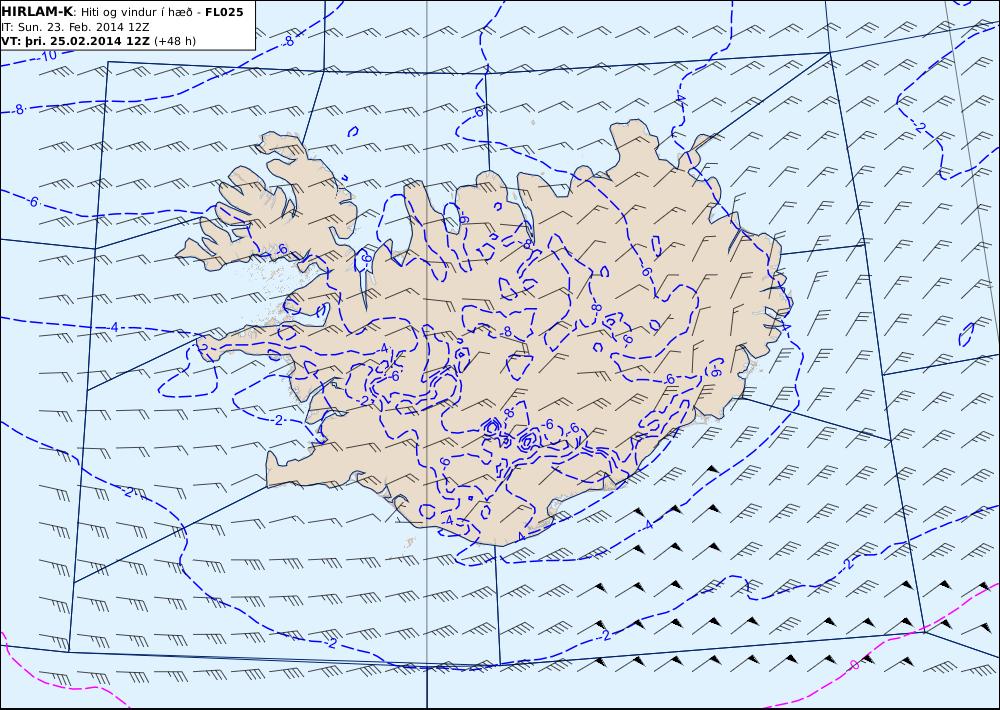Click the -10 temperature contour label
1000x710 pixels.
point(48,55)
